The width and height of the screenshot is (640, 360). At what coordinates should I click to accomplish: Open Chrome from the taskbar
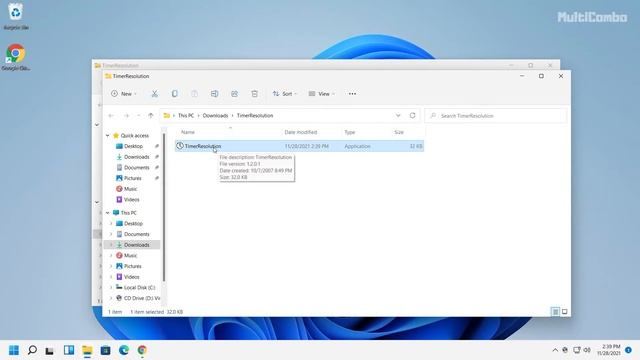(x=142, y=350)
